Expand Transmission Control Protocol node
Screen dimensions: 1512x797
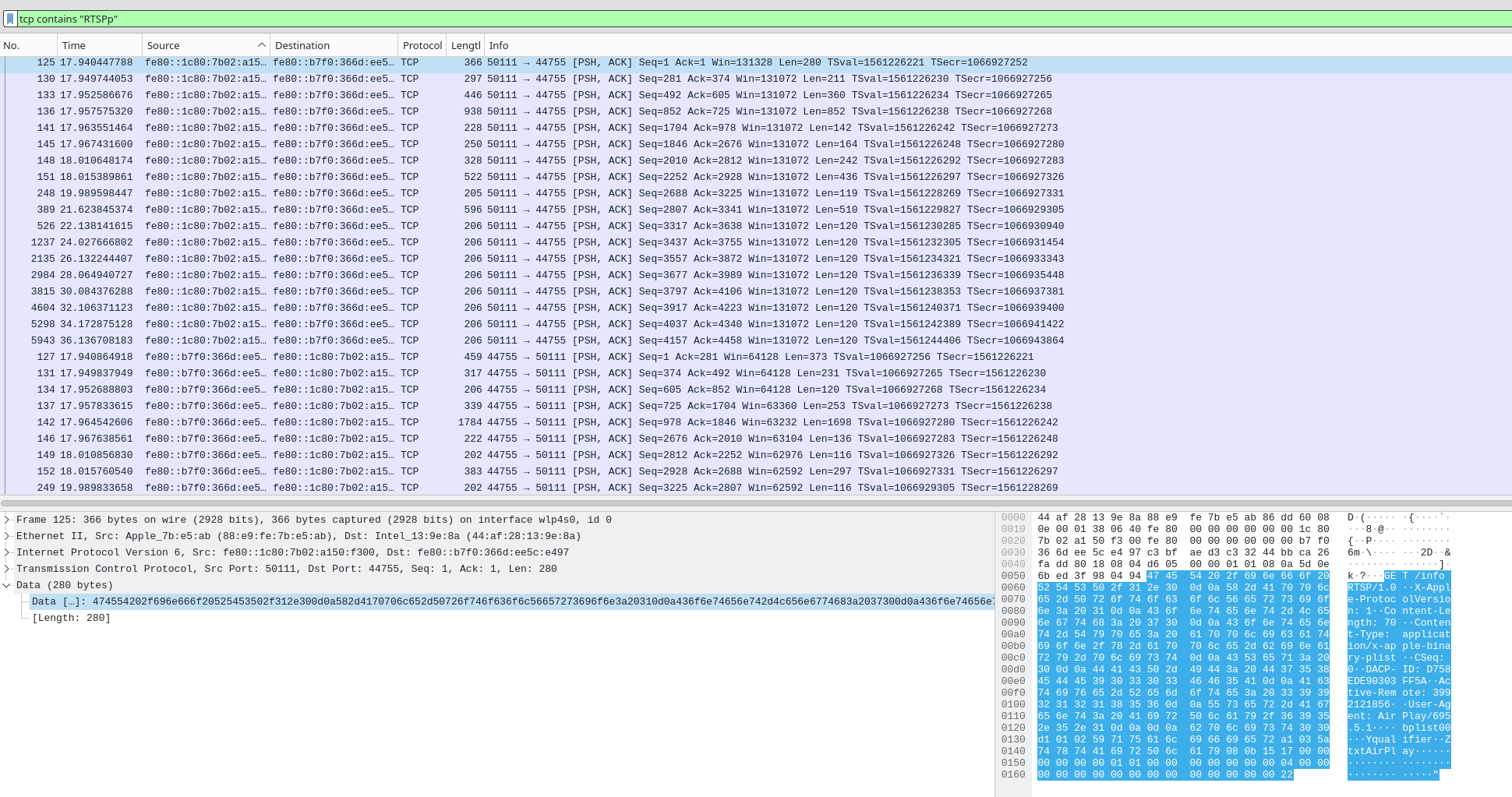pos(7,569)
